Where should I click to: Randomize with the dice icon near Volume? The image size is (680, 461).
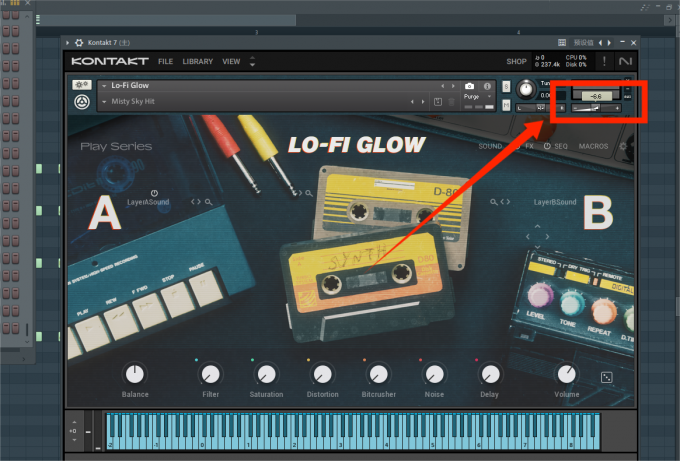point(606,377)
